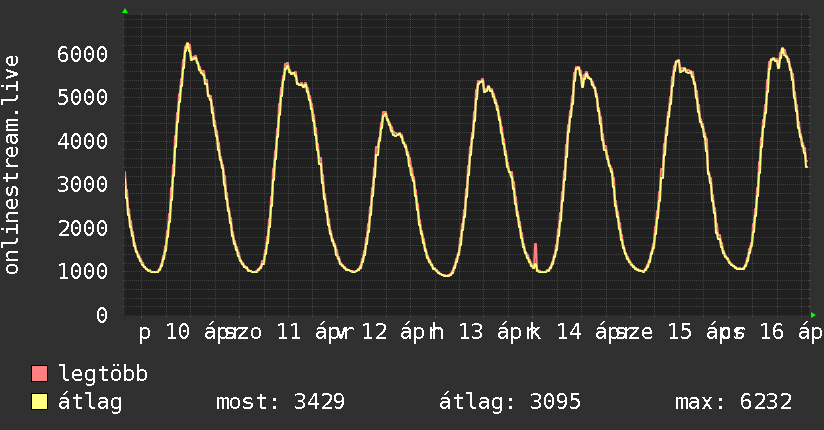Click the small red spike in the graph
This screenshot has height=430, width=824.
coord(536,250)
